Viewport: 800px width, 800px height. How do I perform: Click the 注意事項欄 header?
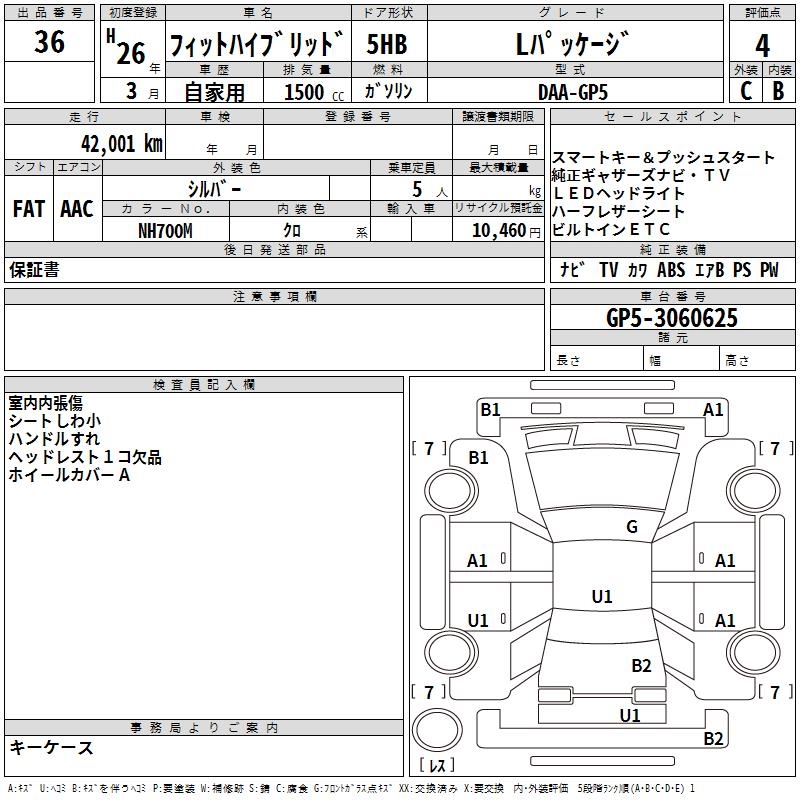pos(274,296)
